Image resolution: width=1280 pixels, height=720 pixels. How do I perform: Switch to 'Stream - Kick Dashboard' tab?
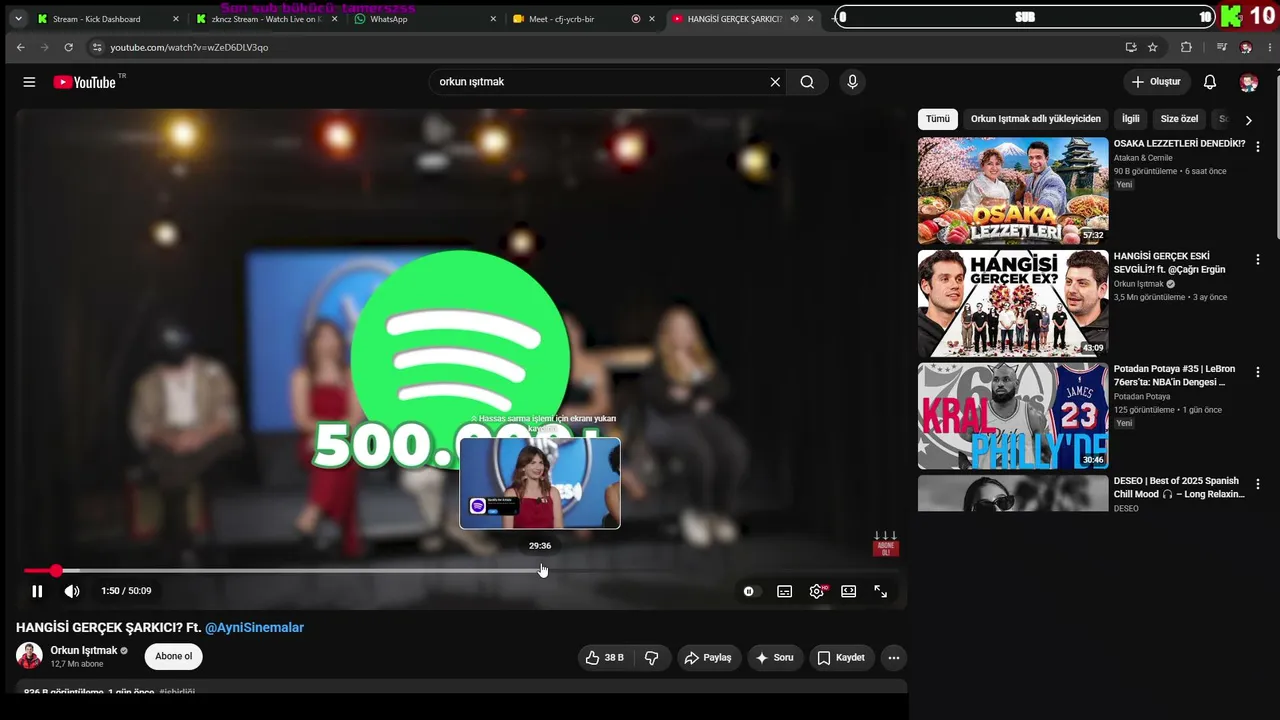[x=108, y=19]
